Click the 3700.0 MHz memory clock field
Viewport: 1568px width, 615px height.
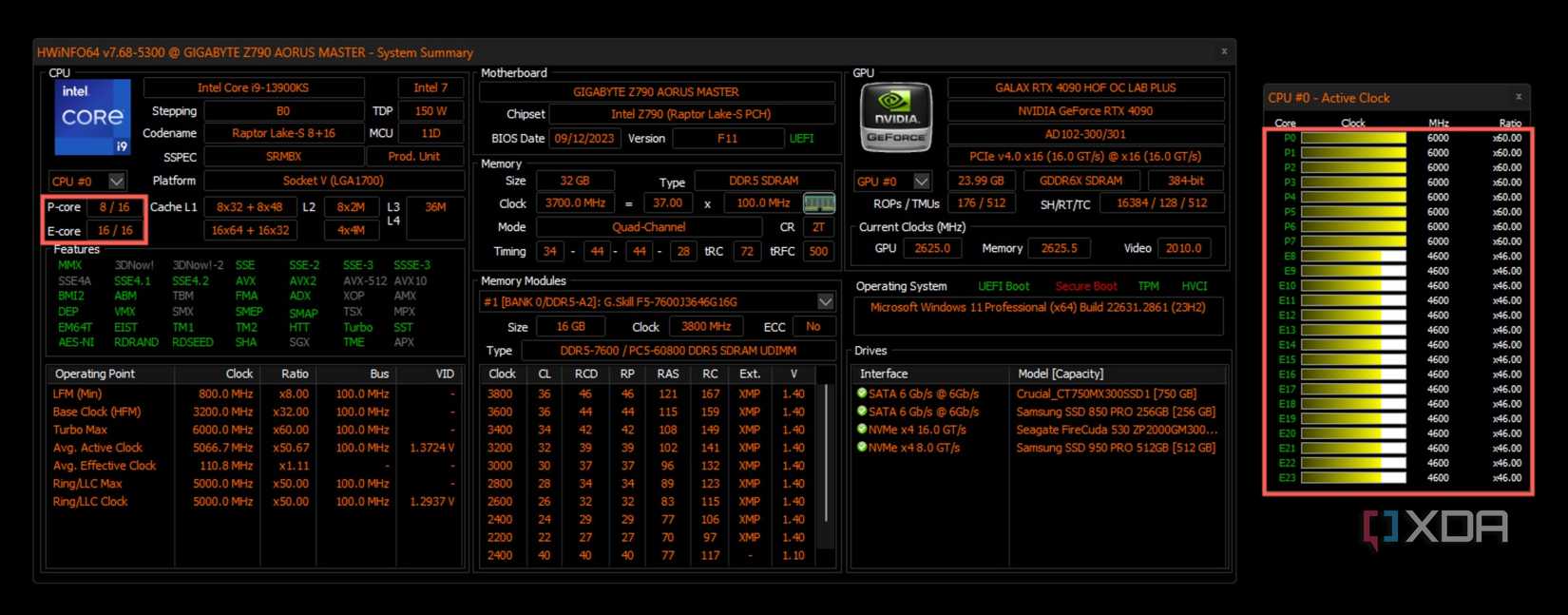576,202
